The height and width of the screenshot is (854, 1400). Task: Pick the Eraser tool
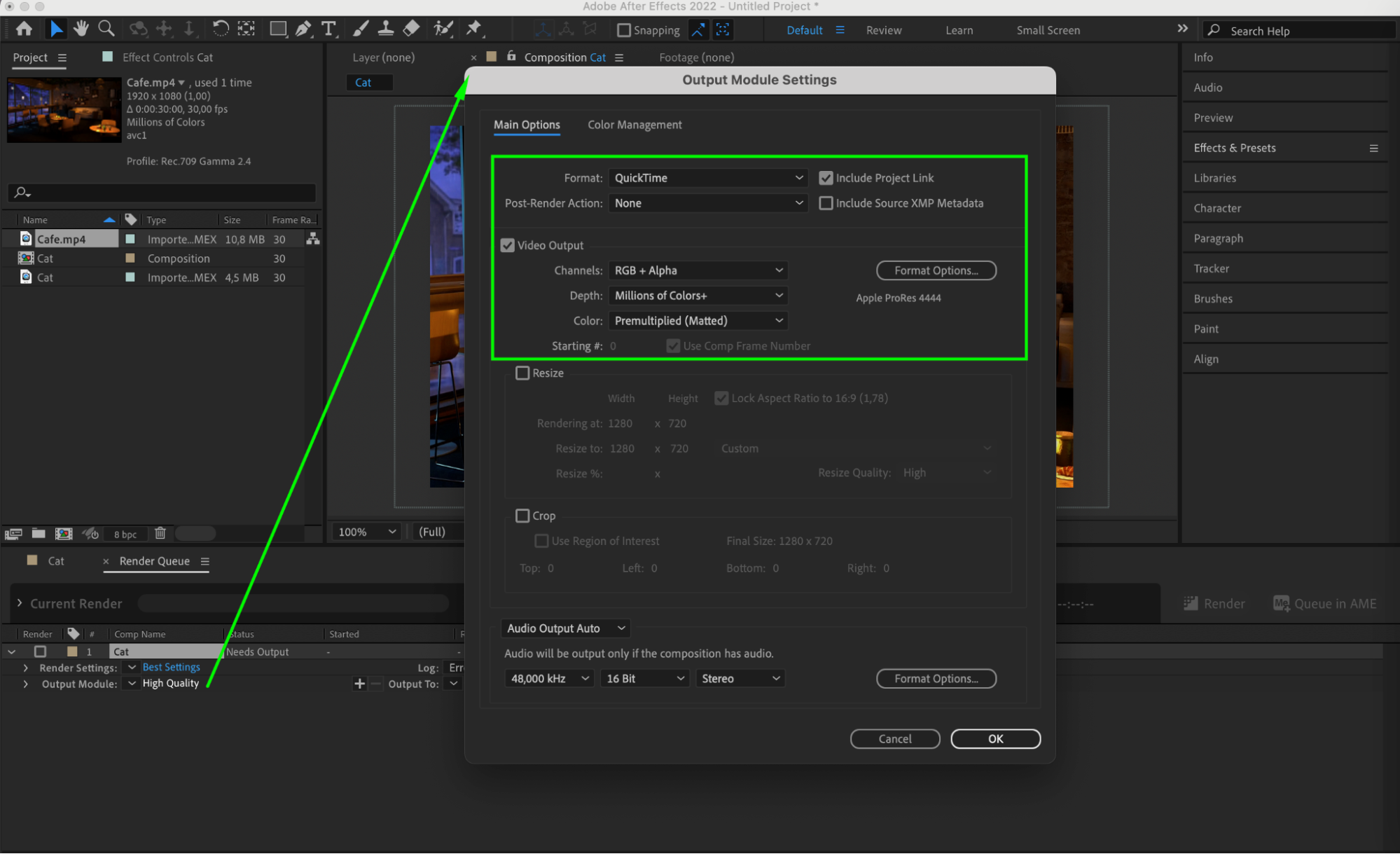(412, 29)
